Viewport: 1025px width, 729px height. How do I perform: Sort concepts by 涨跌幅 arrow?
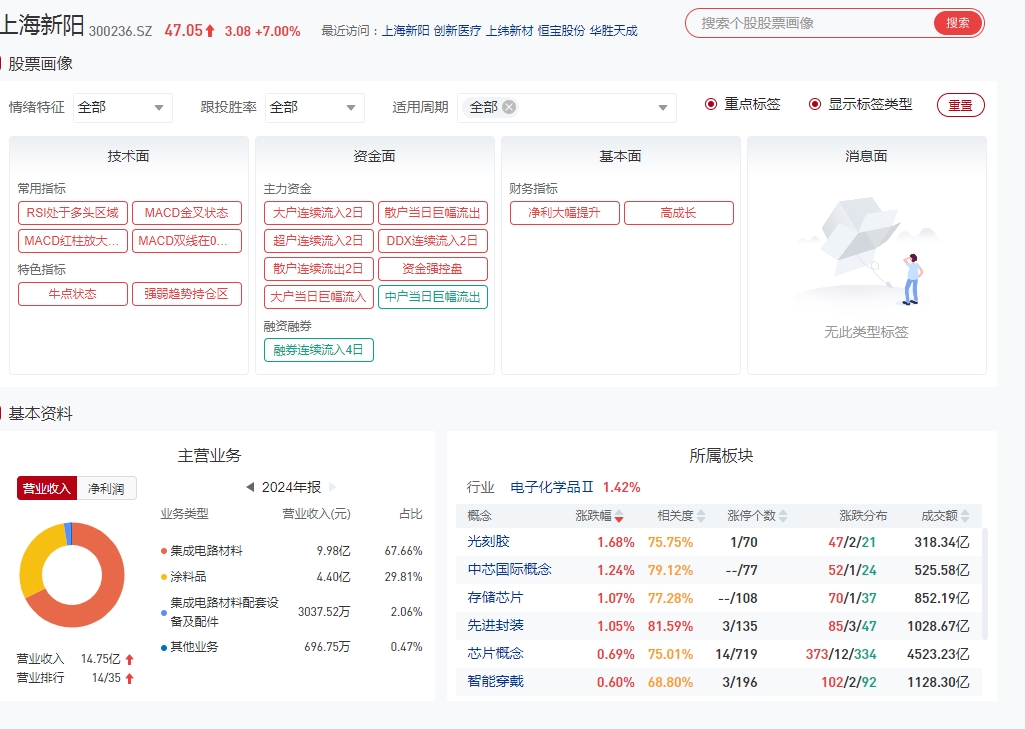click(619, 517)
